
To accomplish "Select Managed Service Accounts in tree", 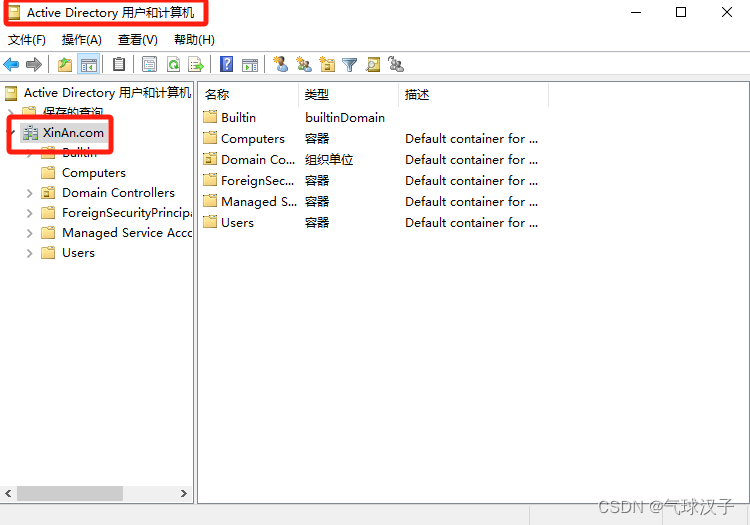I will point(127,233).
